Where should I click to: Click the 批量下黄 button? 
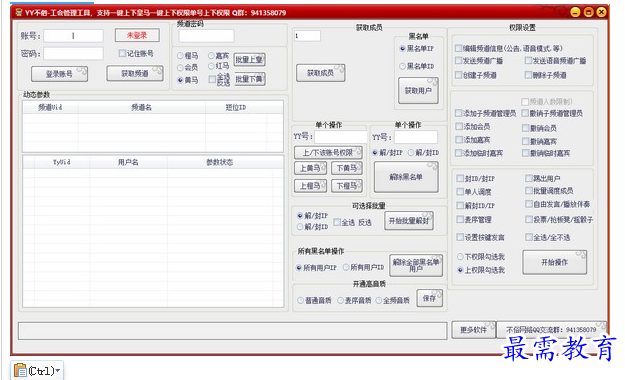[x=250, y=79]
